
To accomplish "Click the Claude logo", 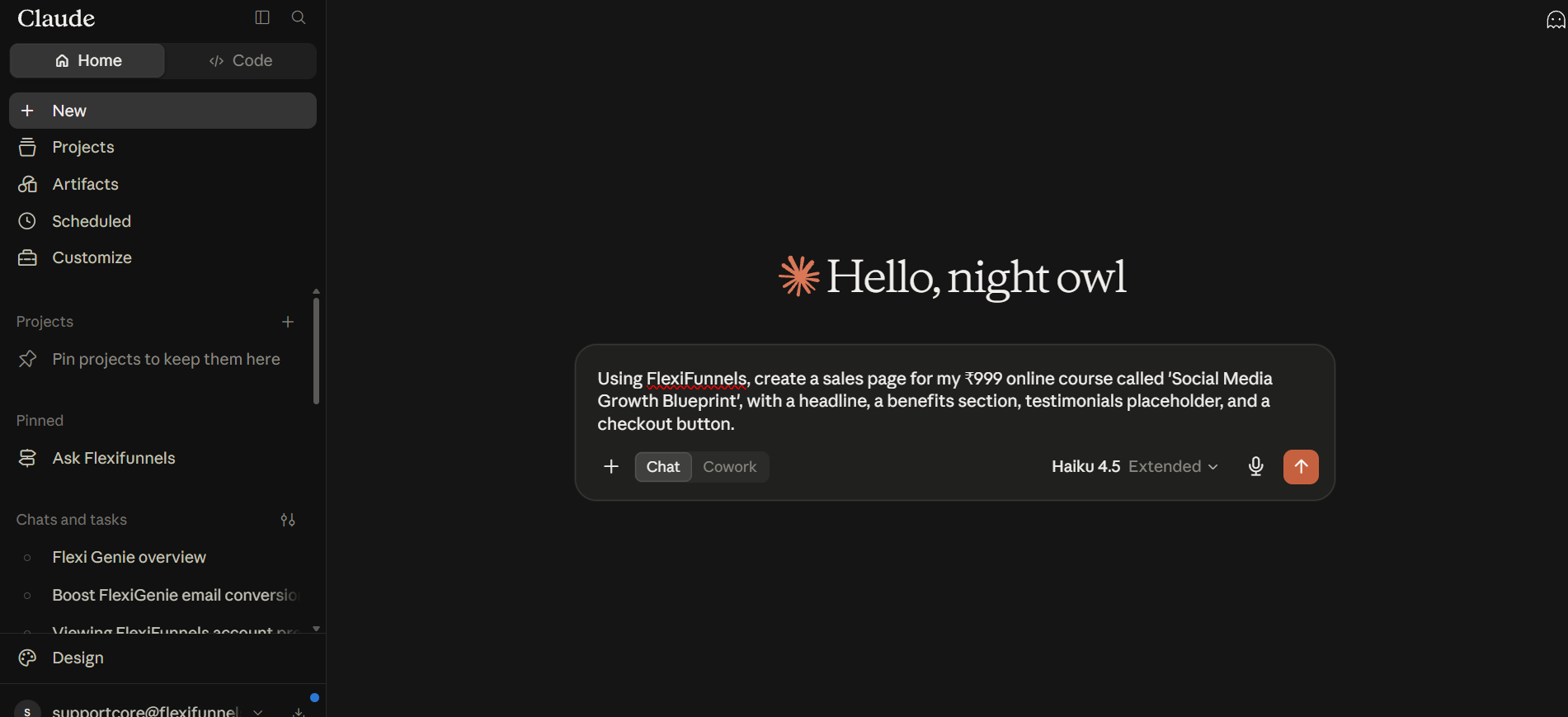I will pyautogui.click(x=56, y=18).
